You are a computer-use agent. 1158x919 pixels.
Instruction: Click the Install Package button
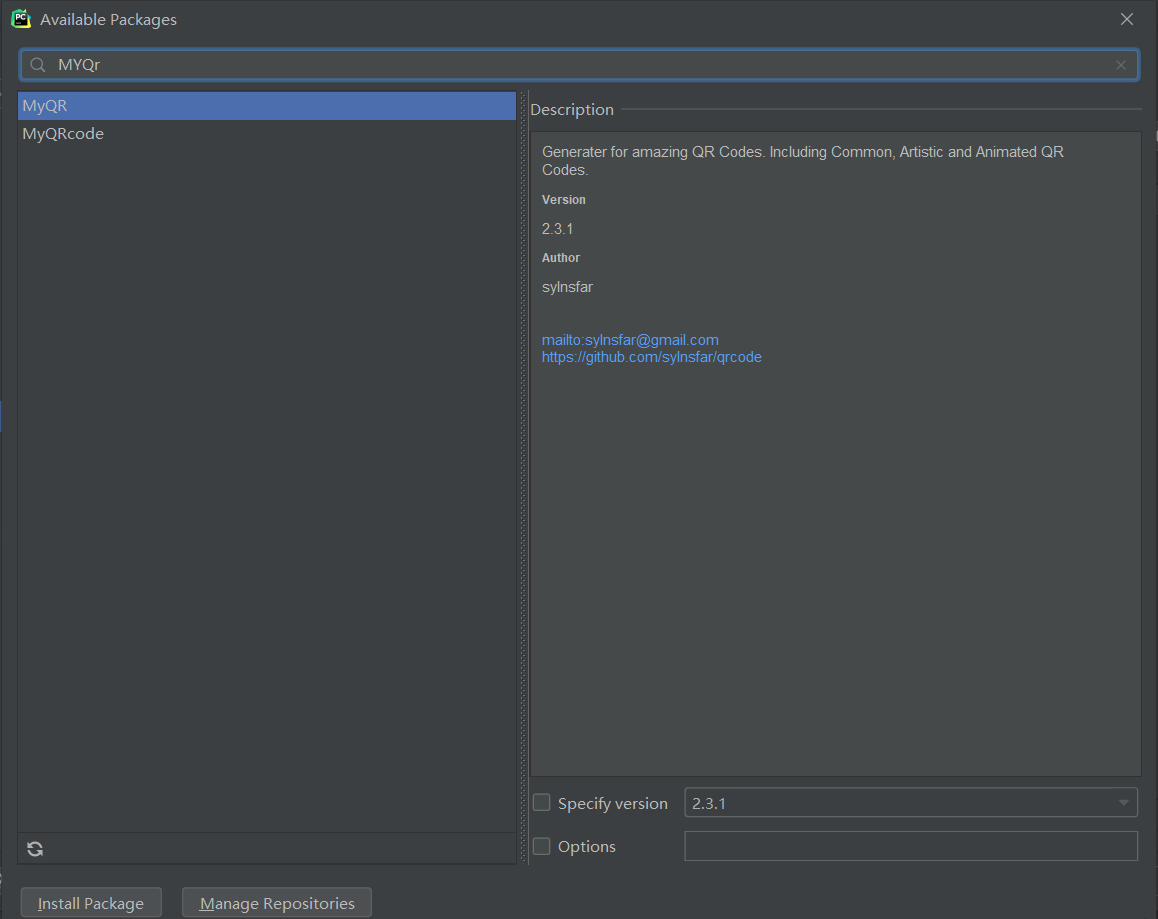point(91,903)
